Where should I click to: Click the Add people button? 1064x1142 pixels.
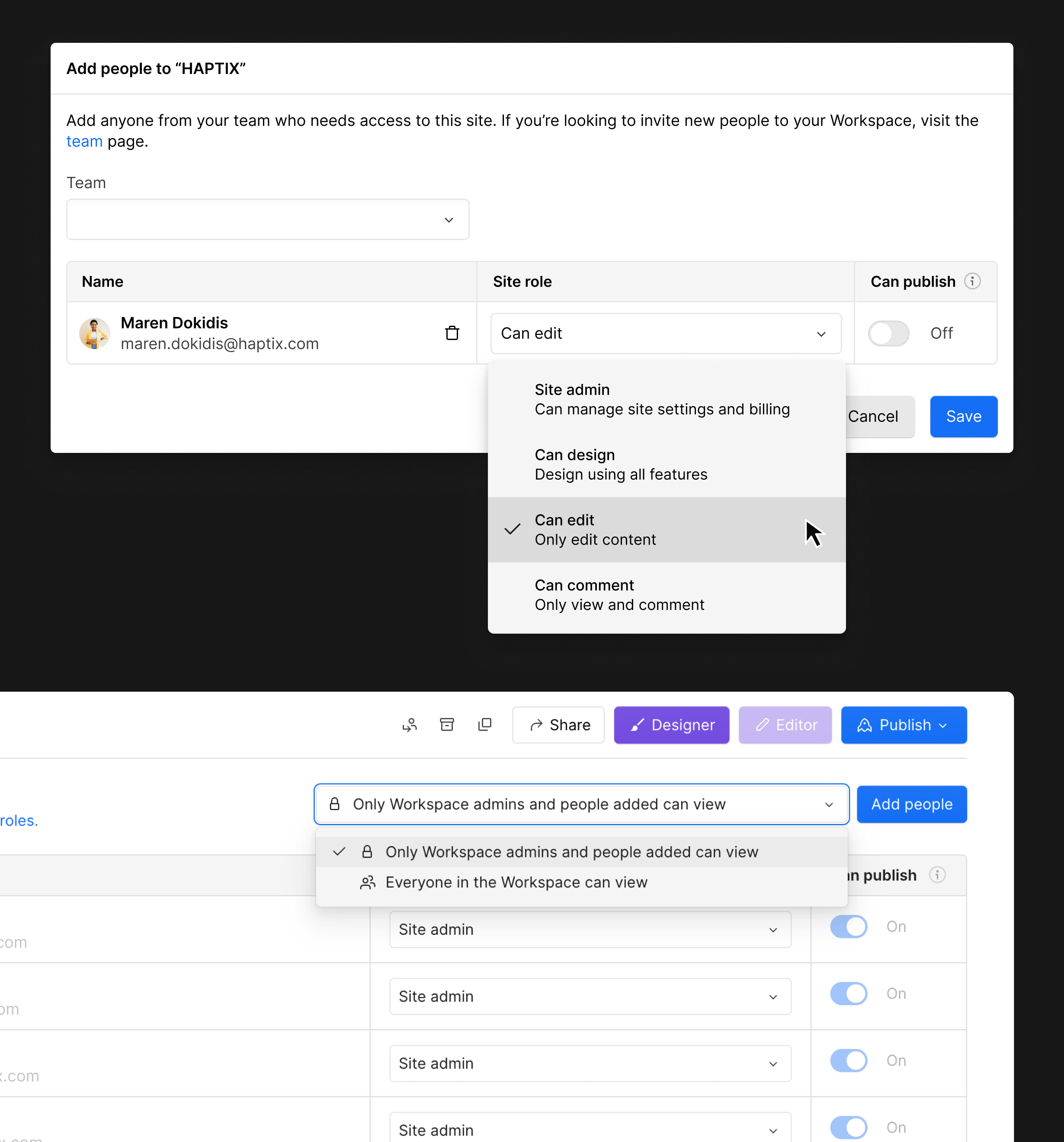pos(911,804)
